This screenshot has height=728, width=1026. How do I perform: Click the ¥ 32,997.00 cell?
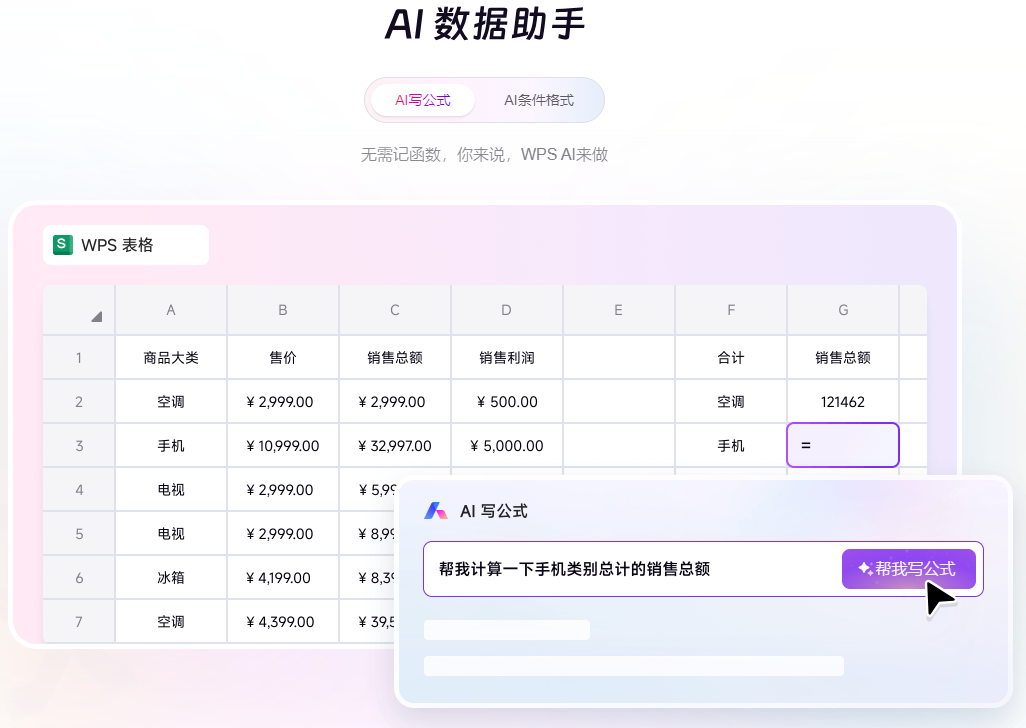coord(395,445)
